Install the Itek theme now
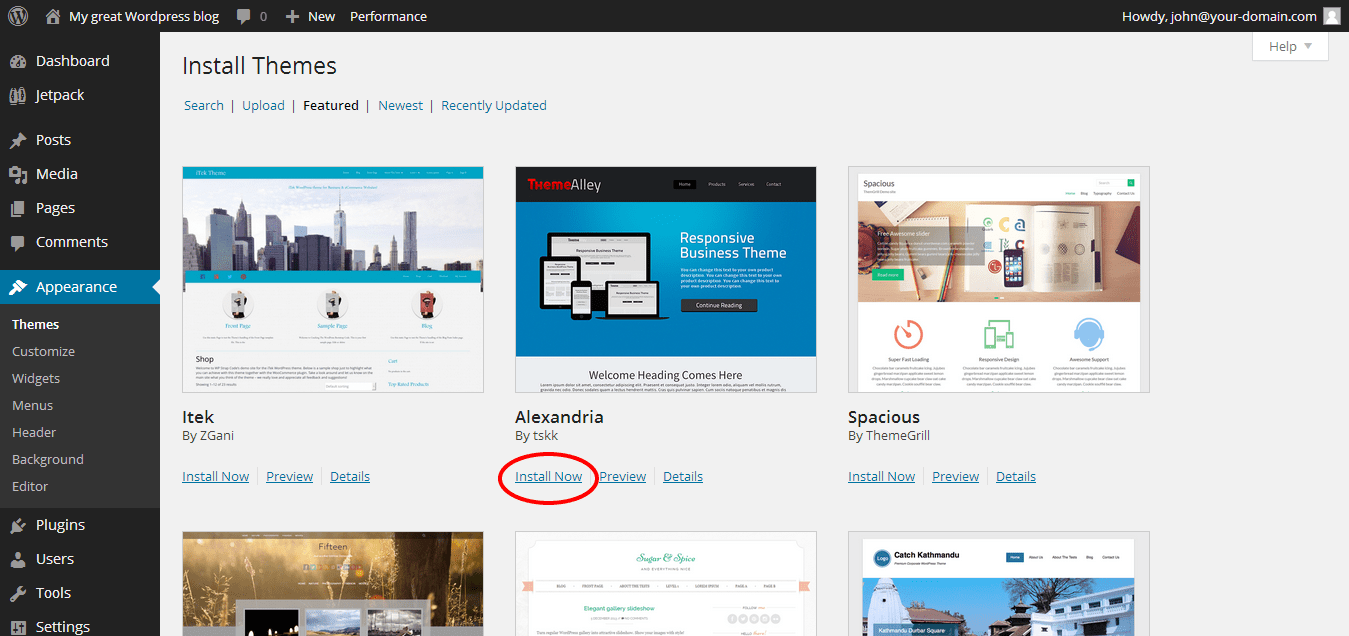 click(215, 476)
